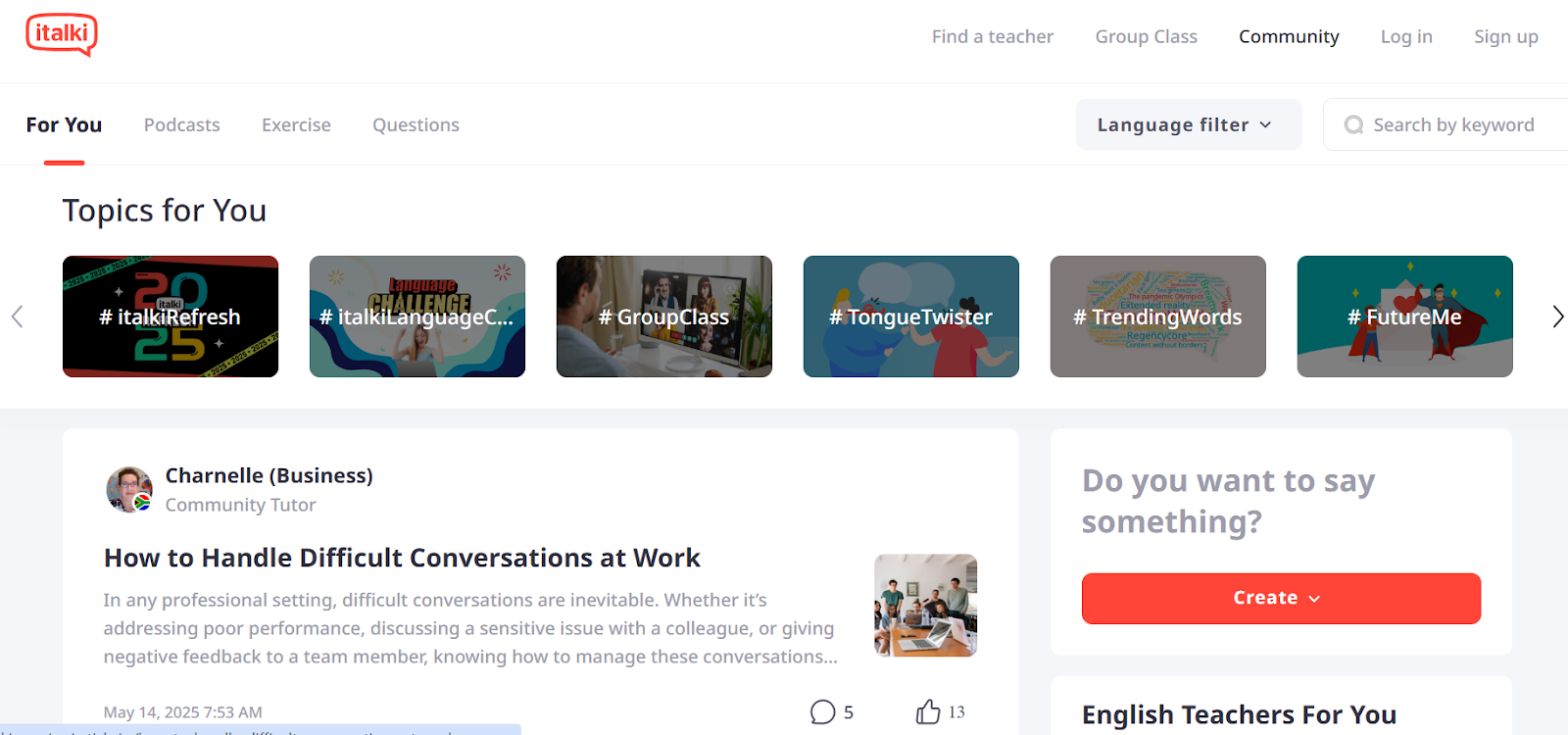Open Charnelle's profile avatar
Viewport: 1568px width, 735px height.
click(x=129, y=490)
